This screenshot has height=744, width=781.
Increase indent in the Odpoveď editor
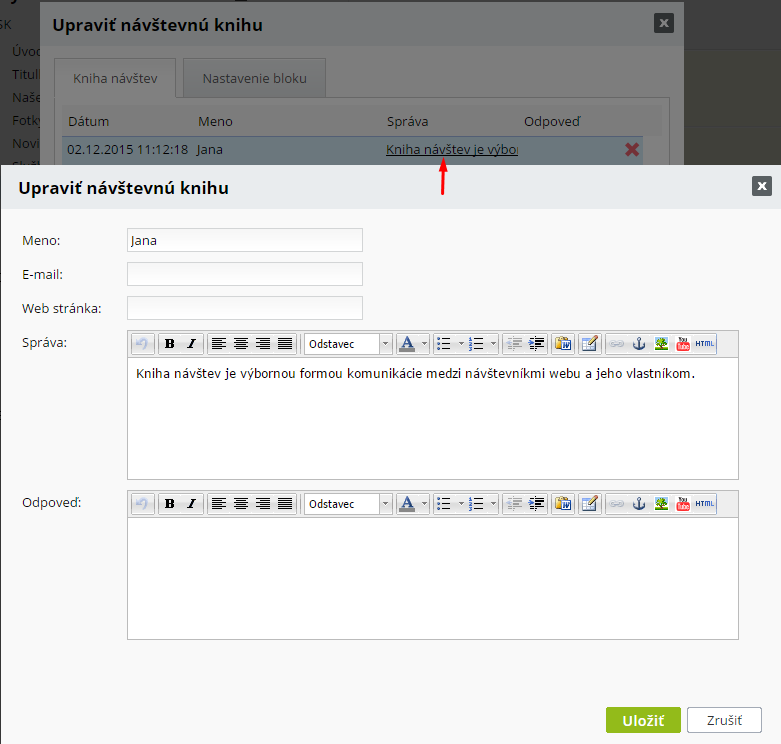(536, 504)
